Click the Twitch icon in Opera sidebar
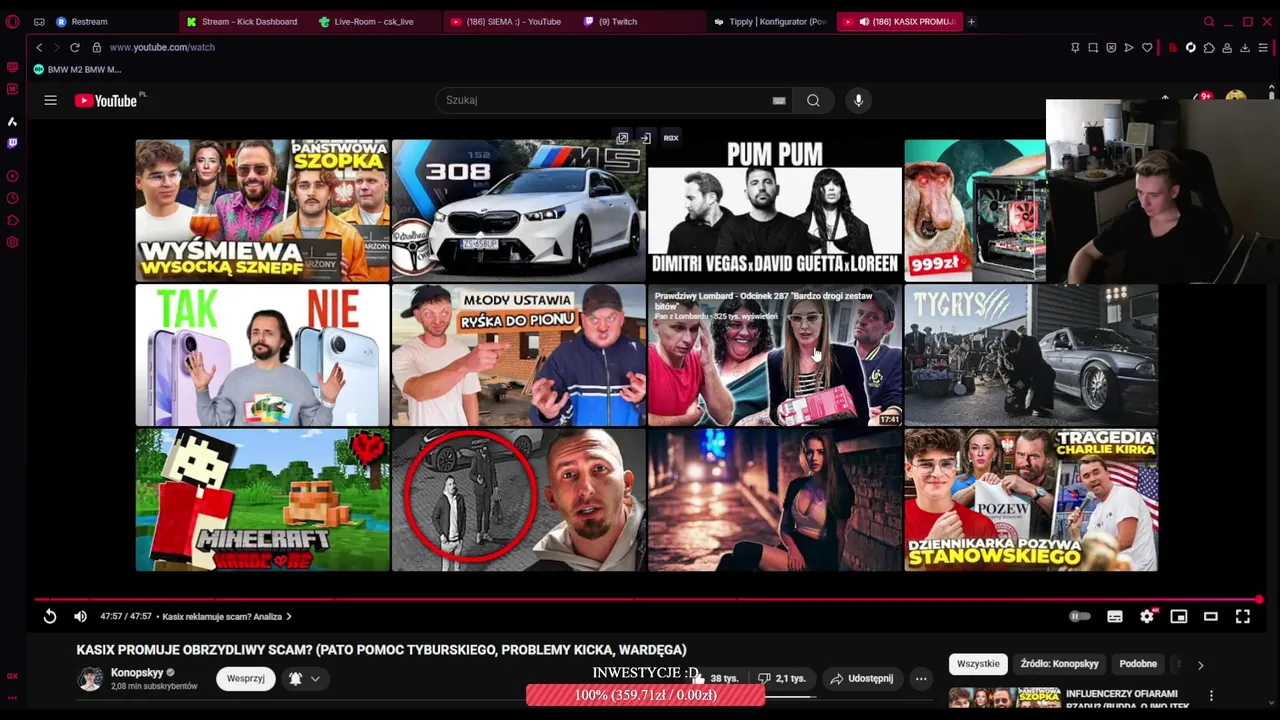 (12, 143)
